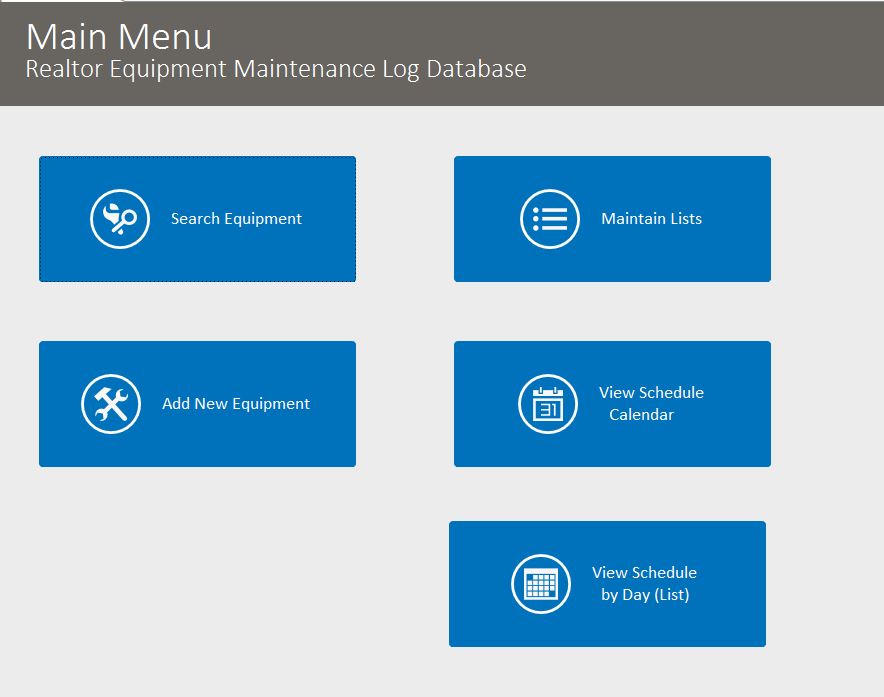
Task: Open the 'Search Equipment' label
Action: click(236, 219)
